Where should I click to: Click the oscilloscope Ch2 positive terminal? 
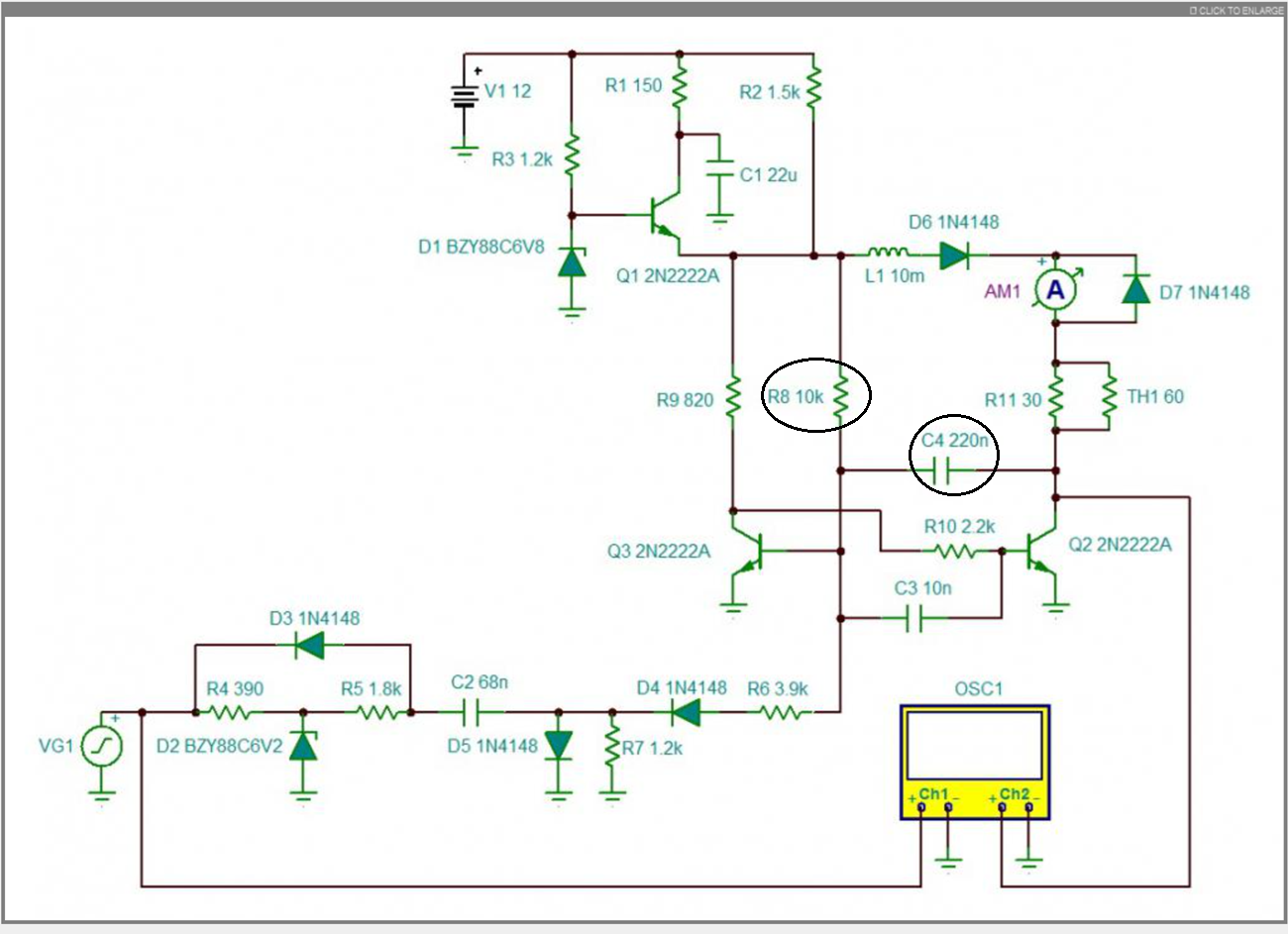1002,809
